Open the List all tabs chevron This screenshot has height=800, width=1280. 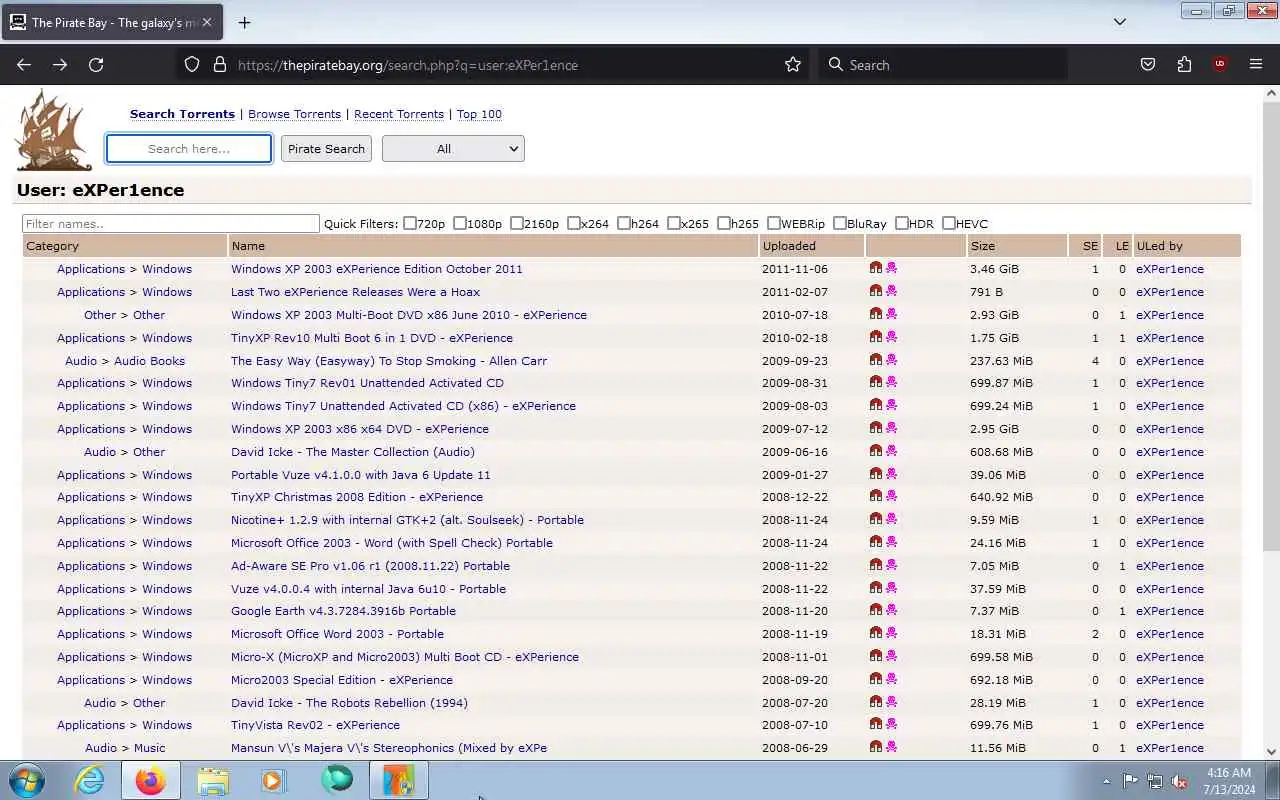click(1120, 22)
